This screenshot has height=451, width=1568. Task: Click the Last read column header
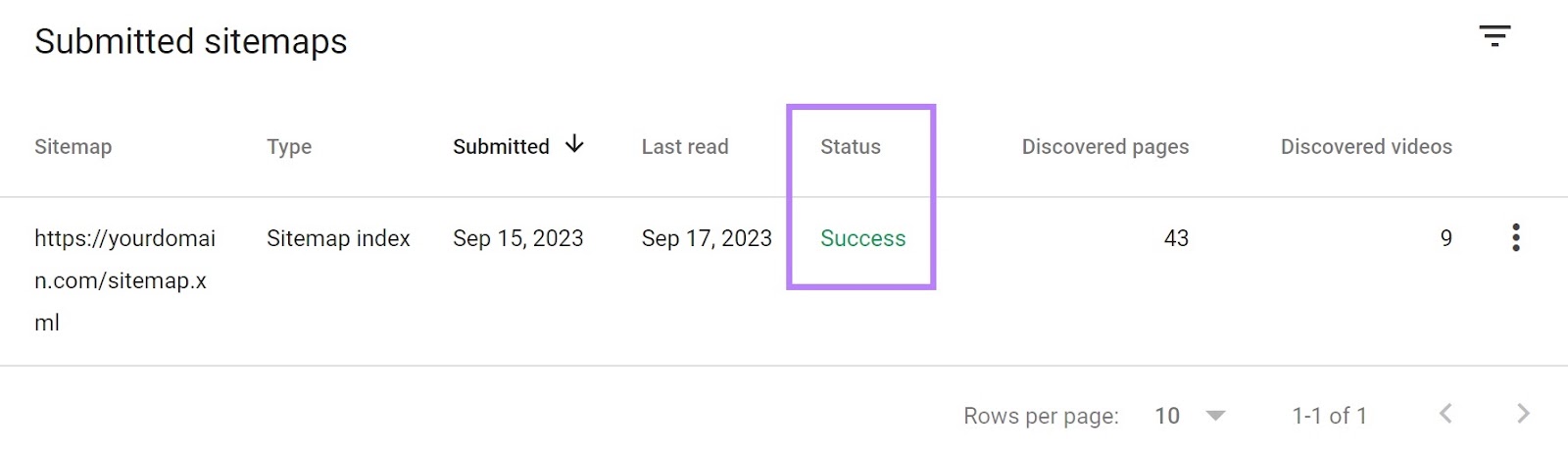pos(685,147)
